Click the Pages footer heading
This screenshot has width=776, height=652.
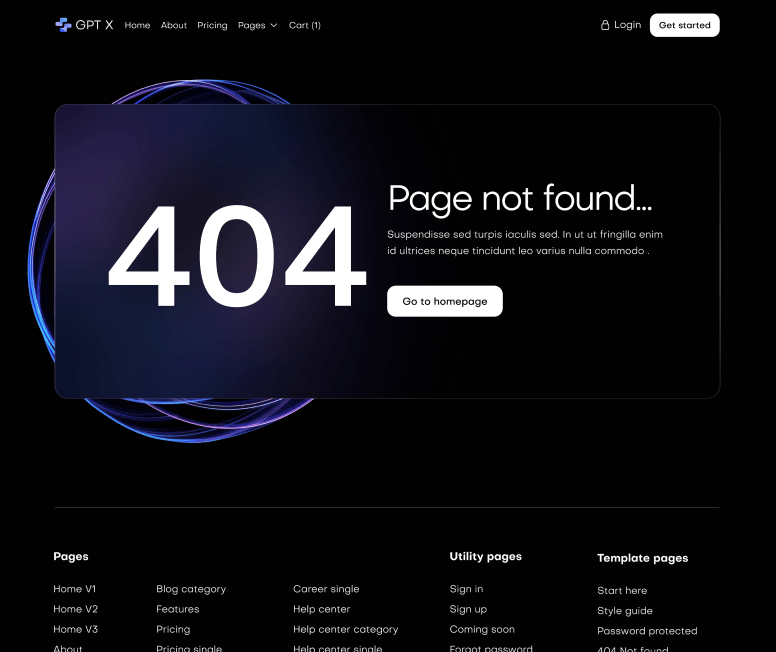pos(71,557)
